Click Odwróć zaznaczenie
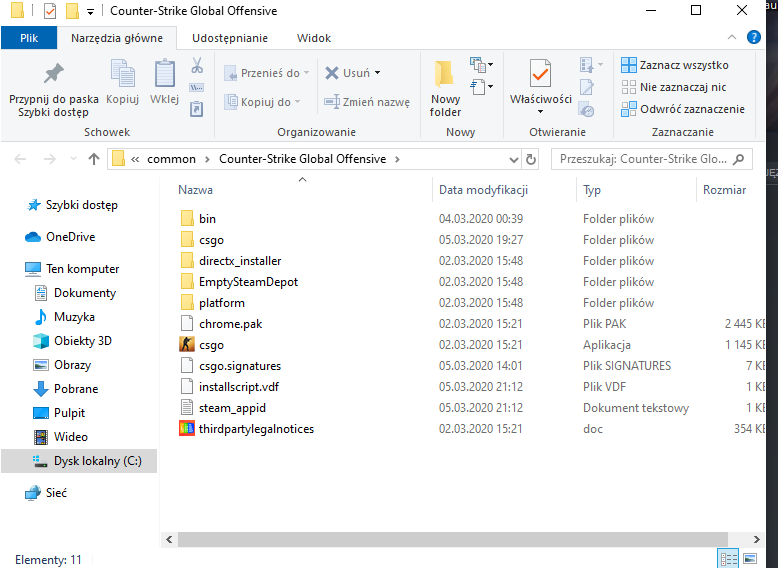 coord(683,109)
